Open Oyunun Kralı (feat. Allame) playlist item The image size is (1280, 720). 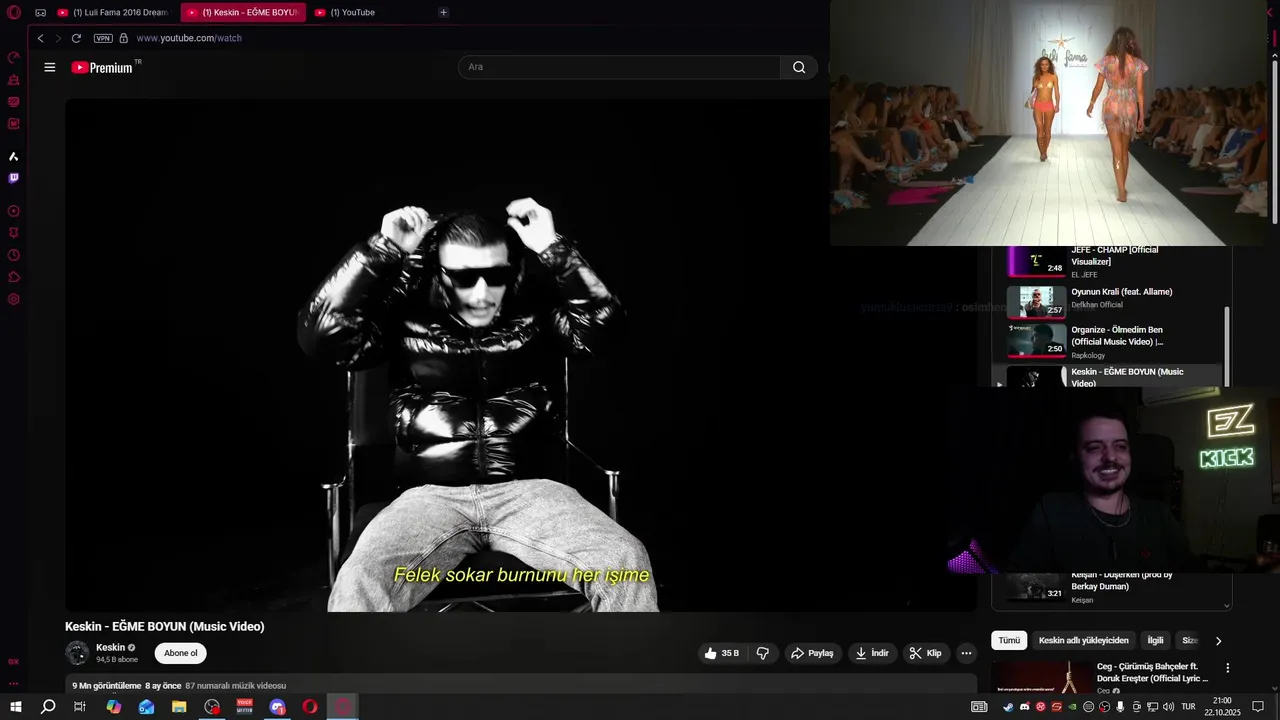click(1113, 301)
